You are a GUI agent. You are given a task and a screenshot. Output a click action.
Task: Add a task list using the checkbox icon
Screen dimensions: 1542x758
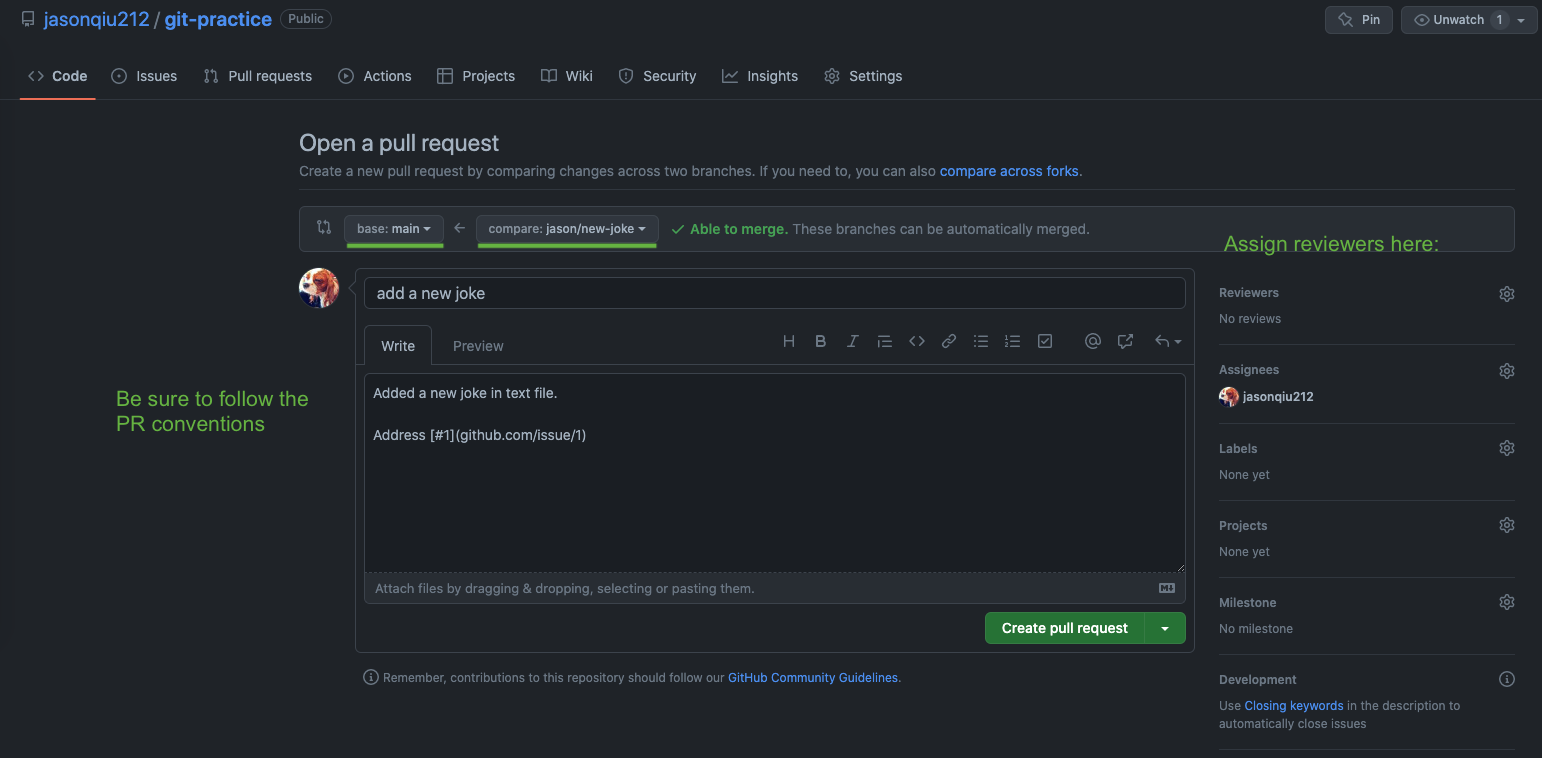click(1045, 341)
